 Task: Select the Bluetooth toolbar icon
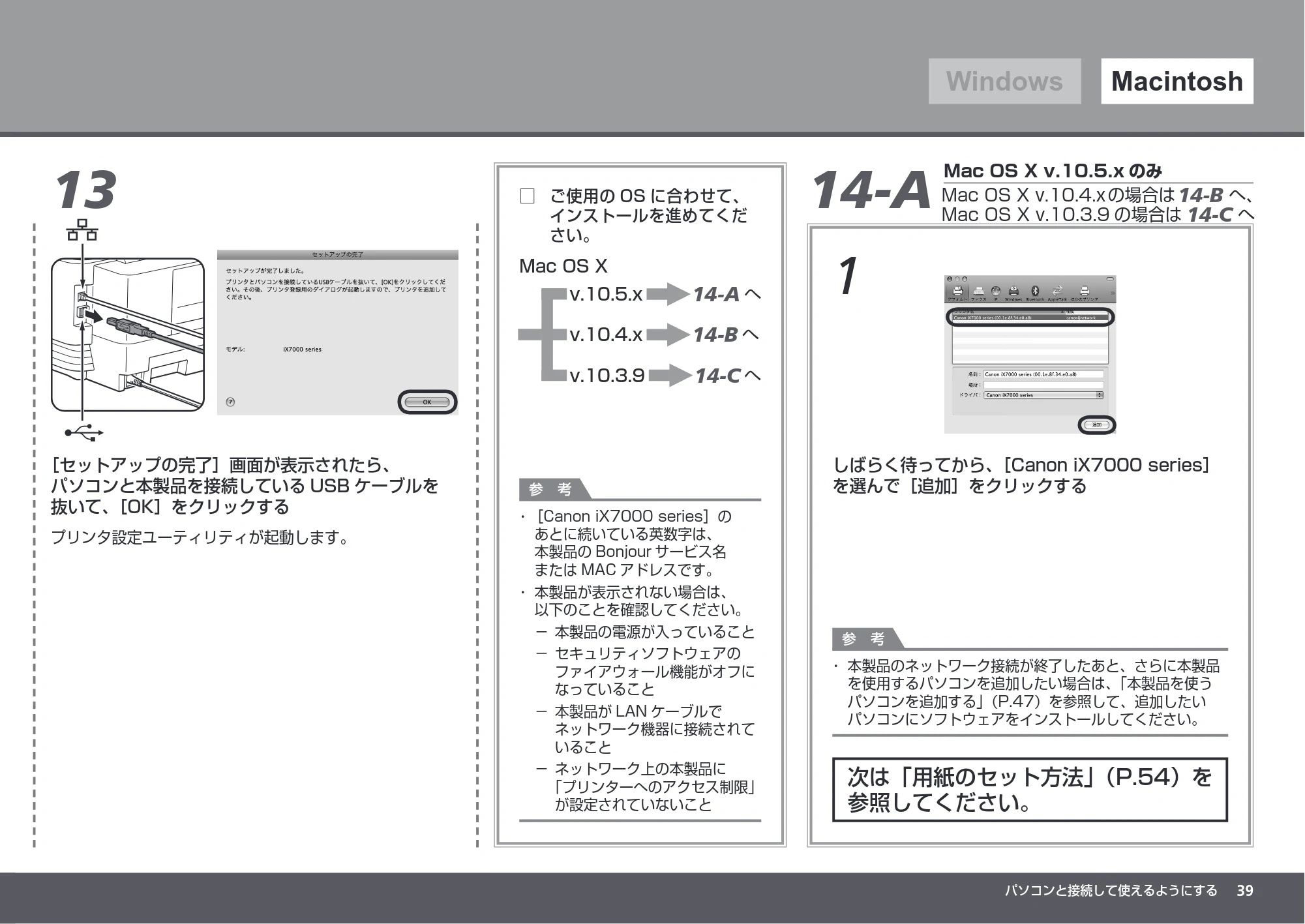(1035, 293)
